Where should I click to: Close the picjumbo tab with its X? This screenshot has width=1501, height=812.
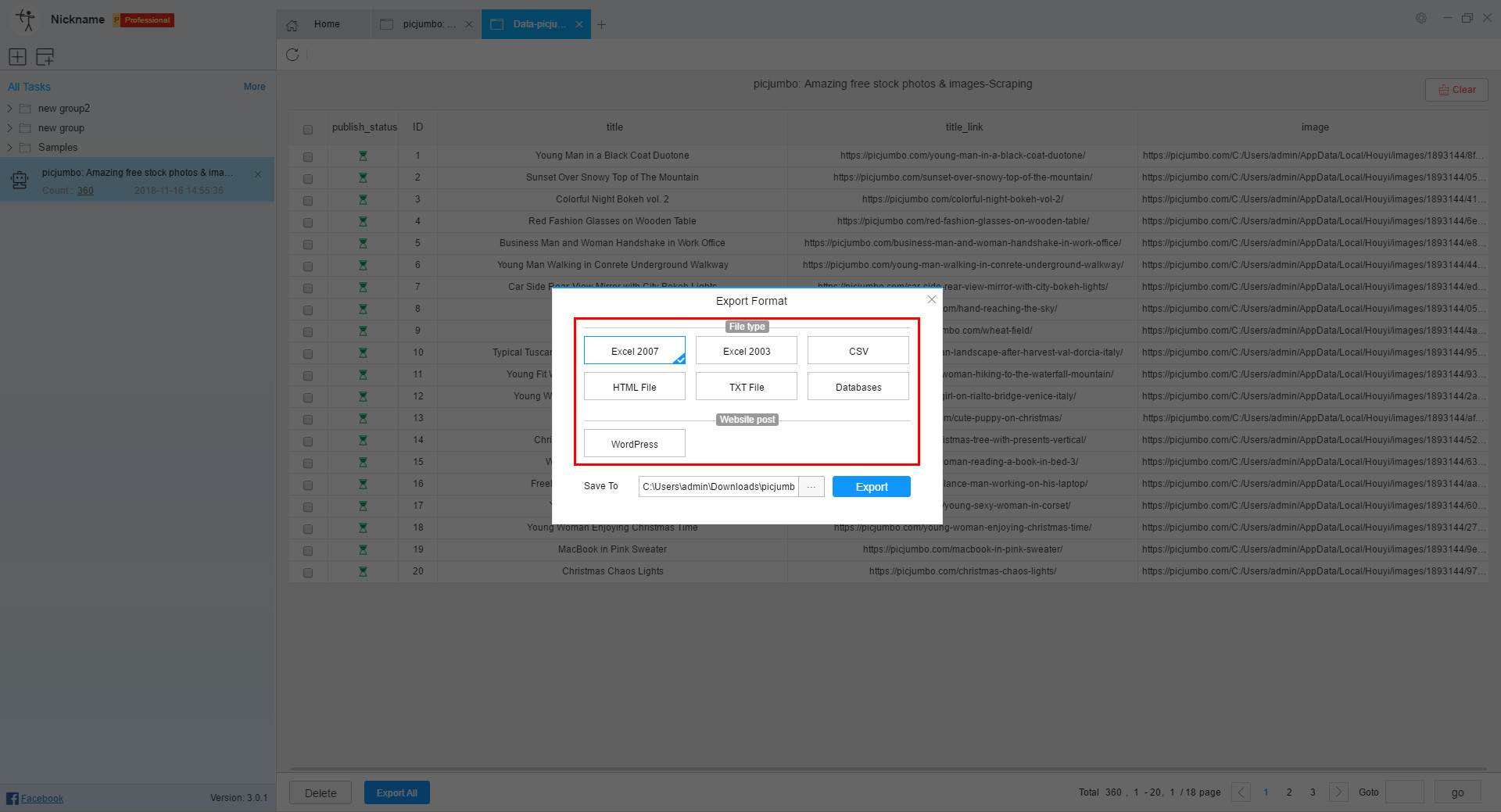pos(468,24)
